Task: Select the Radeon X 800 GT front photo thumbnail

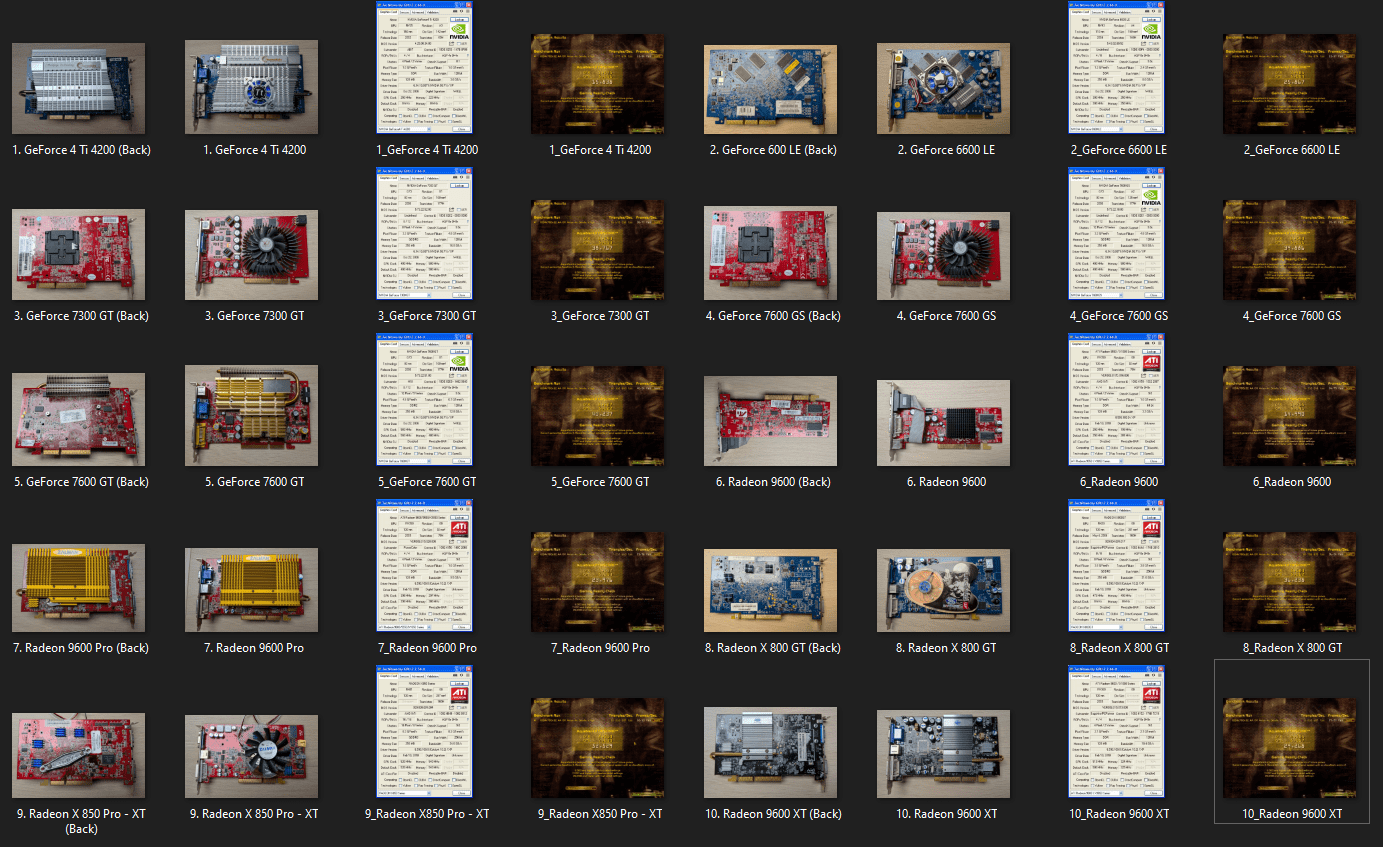Action: point(943,590)
